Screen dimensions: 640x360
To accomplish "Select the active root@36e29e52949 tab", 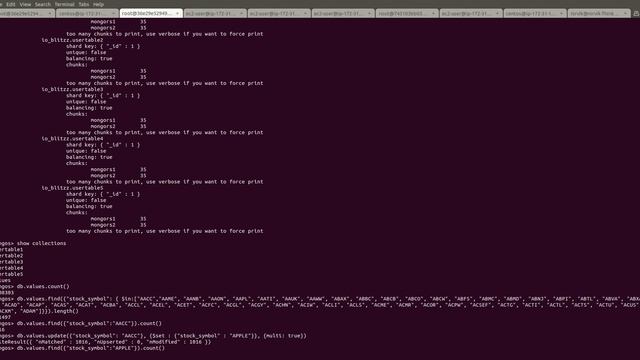I will coord(151,13).
